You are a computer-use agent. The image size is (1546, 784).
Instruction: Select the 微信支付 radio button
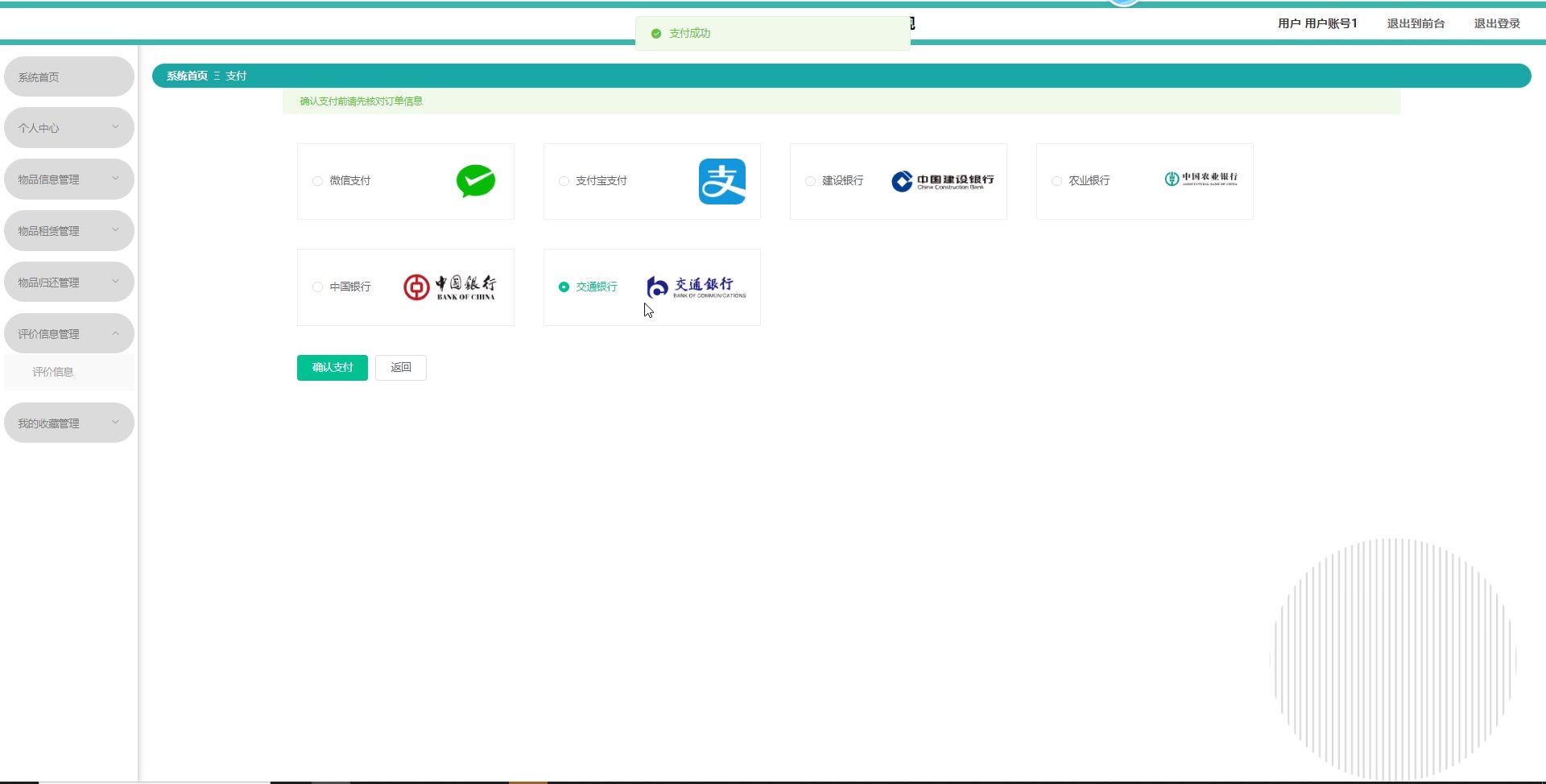click(317, 181)
